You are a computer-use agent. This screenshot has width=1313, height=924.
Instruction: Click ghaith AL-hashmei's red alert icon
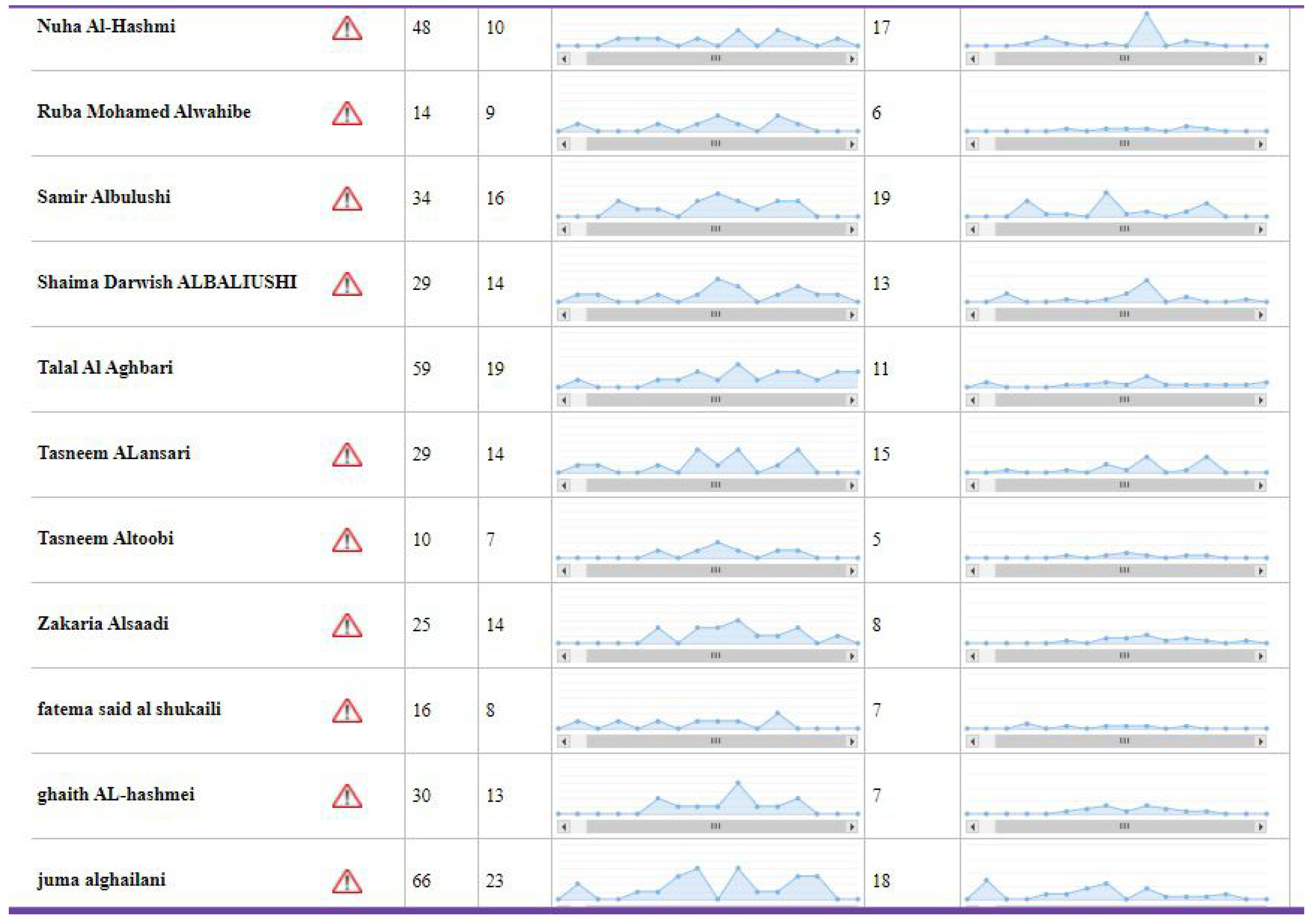pos(346,796)
